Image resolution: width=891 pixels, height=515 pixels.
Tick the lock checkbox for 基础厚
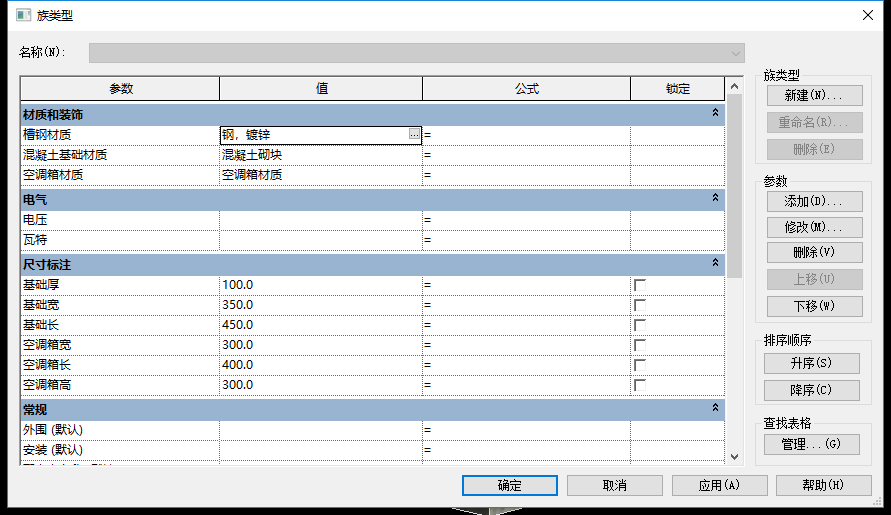point(640,285)
